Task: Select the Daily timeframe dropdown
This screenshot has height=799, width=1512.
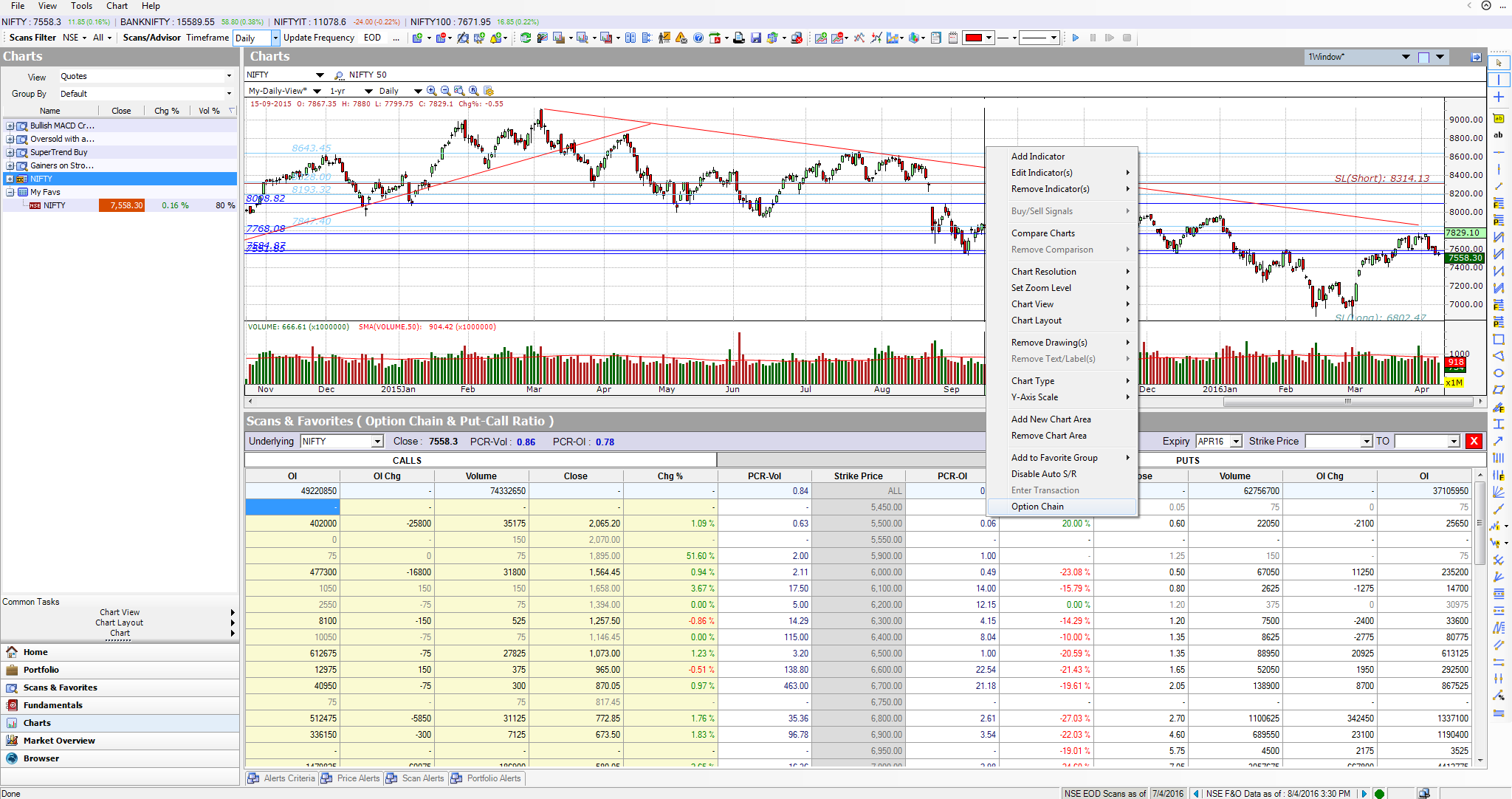Action: (254, 37)
